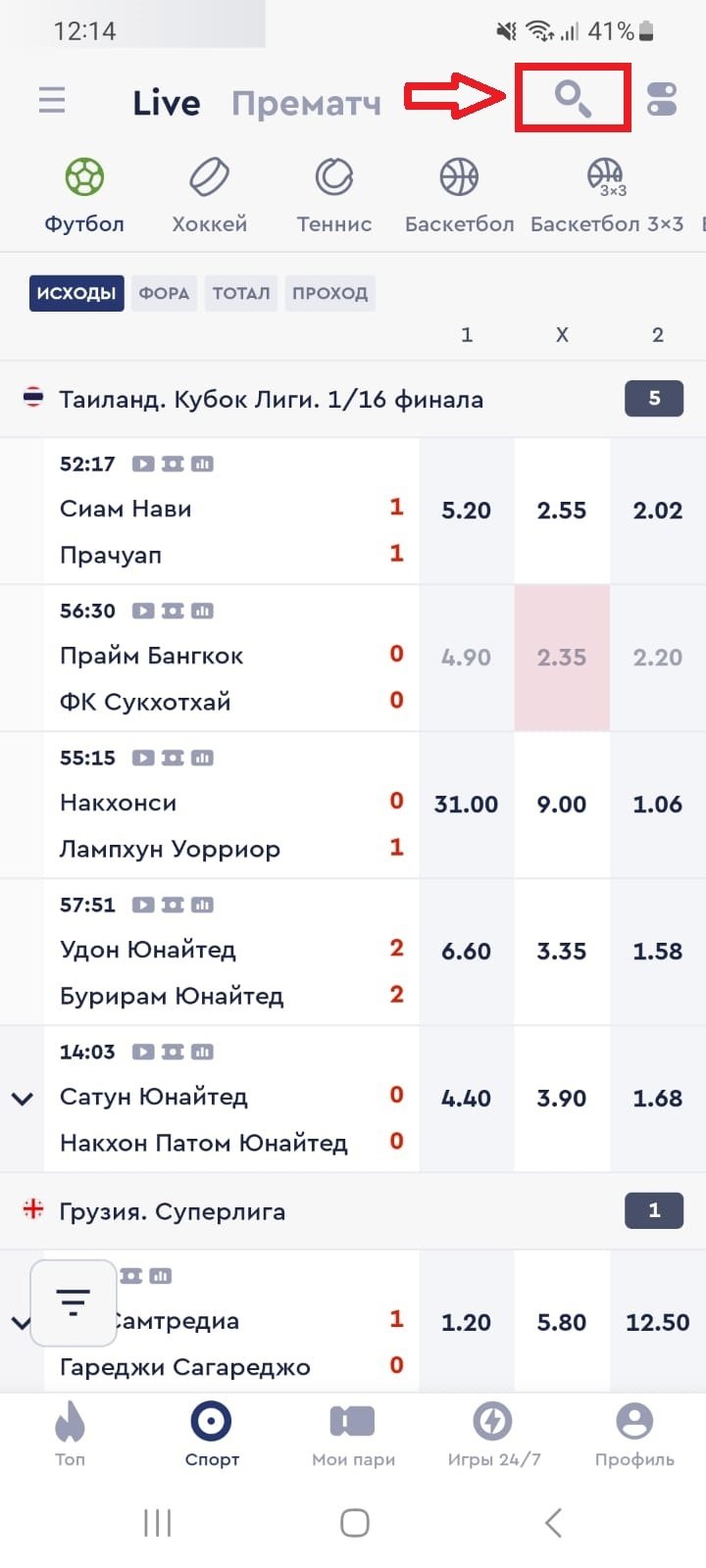Open video stream for Сиам Нави match

coord(143,464)
